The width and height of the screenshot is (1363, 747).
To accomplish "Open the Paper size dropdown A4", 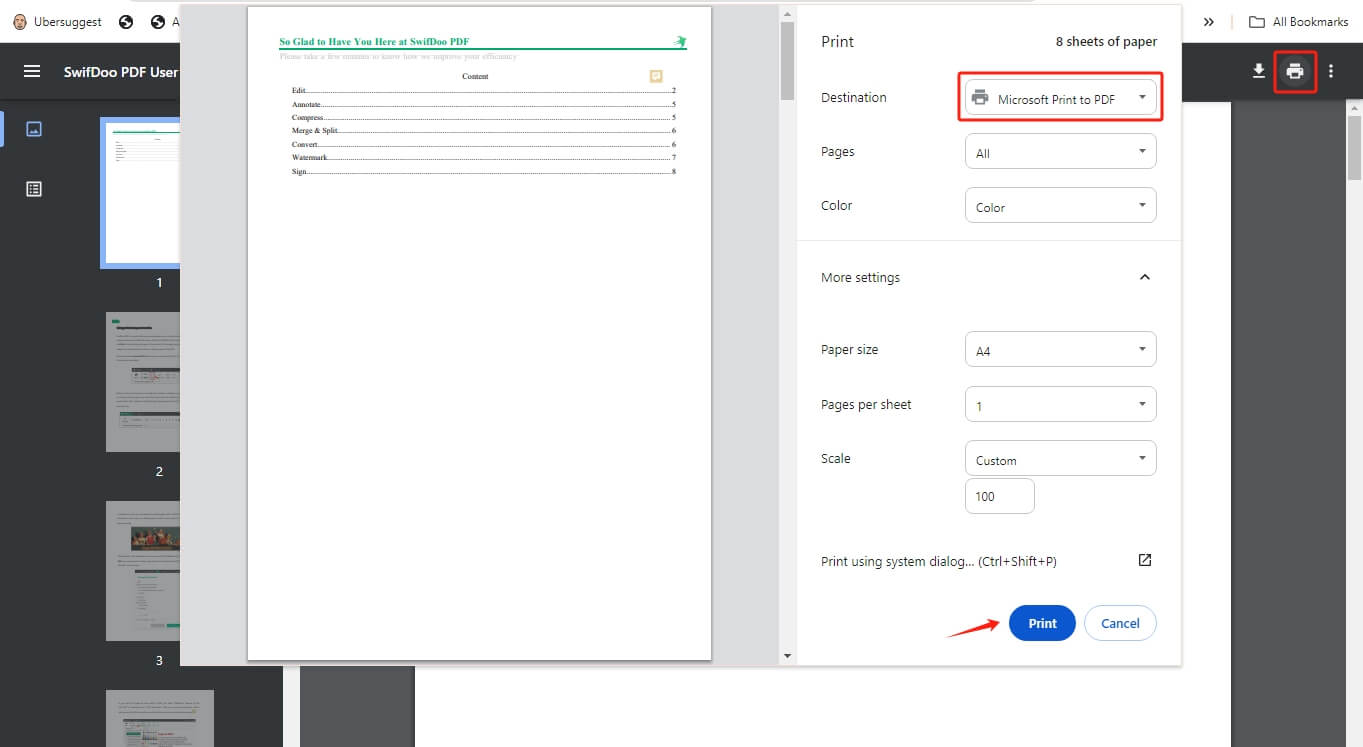I will click(1061, 350).
